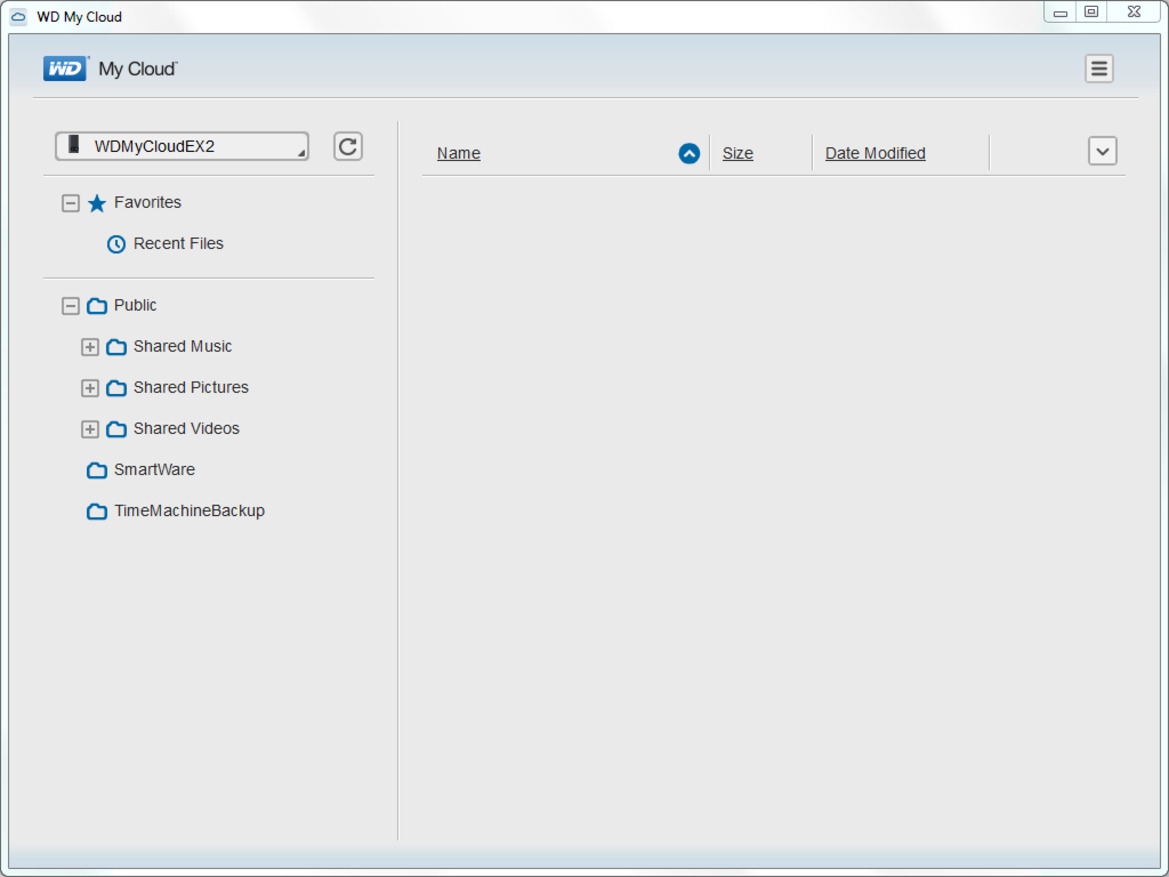Sort files by Name column
The height and width of the screenshot is (877, 1169).
pyautogui.click(x=459, y=153)
